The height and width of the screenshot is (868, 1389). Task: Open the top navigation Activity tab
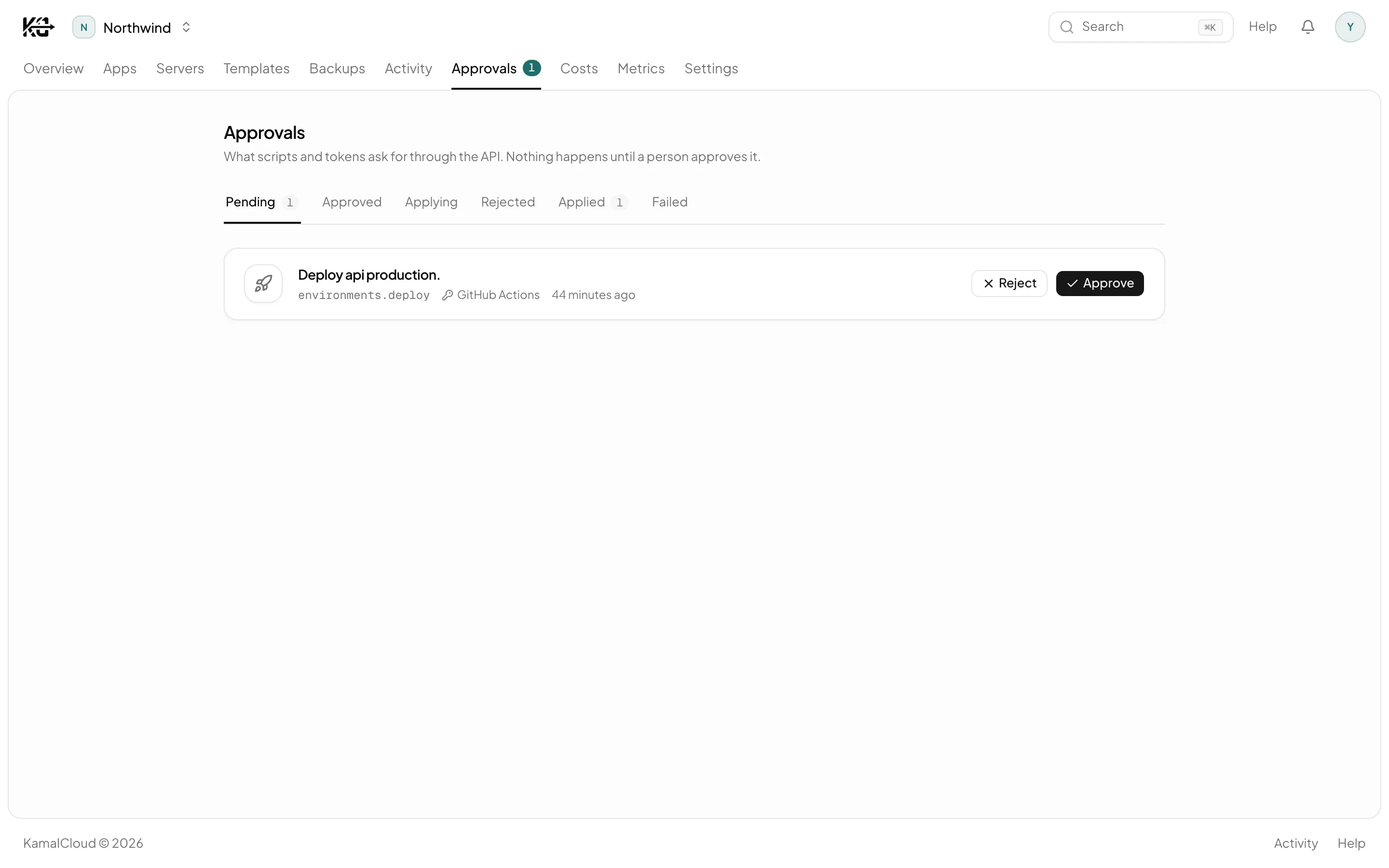[408, 68]
